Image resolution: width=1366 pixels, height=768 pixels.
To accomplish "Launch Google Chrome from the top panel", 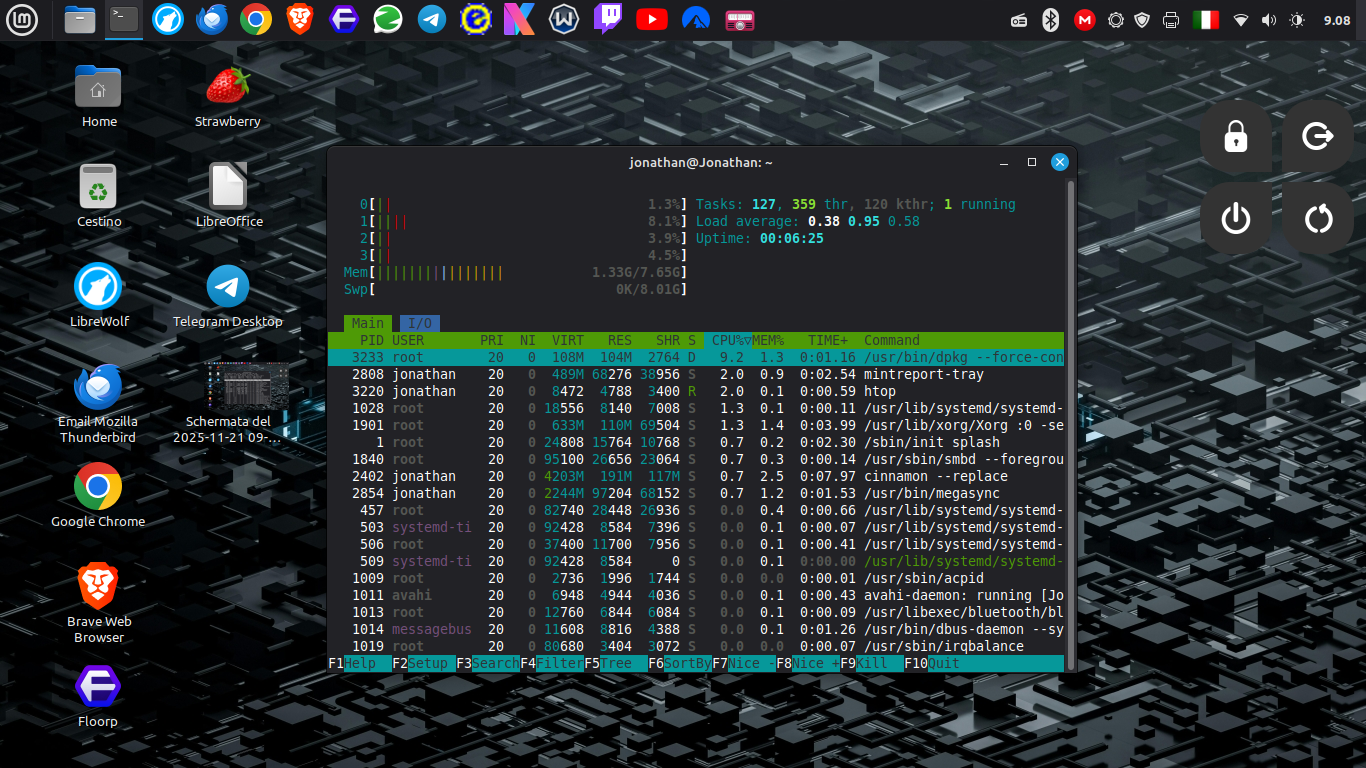I will (x=256, y=19).
